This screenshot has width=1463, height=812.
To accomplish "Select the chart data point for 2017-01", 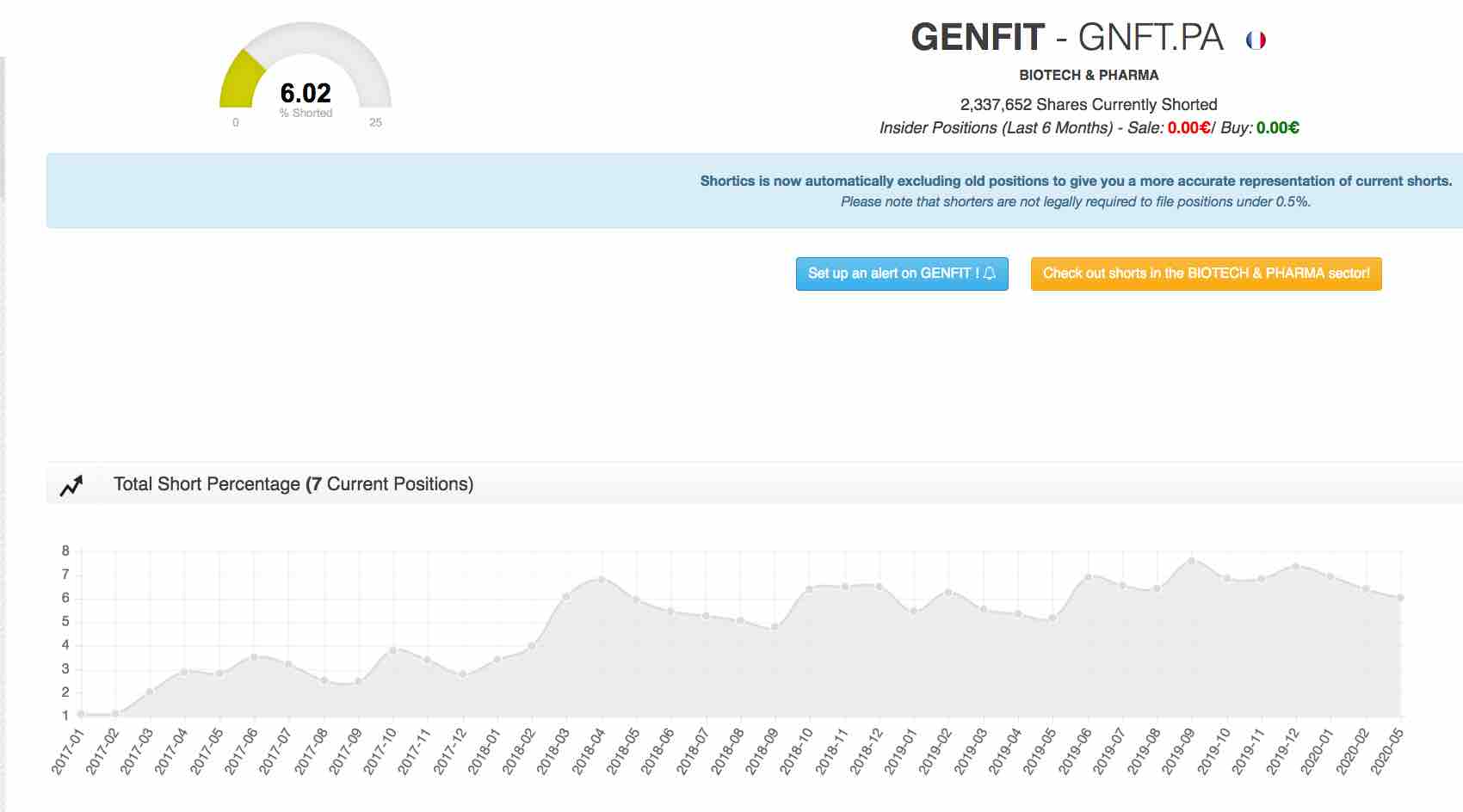I will point(81,714).
